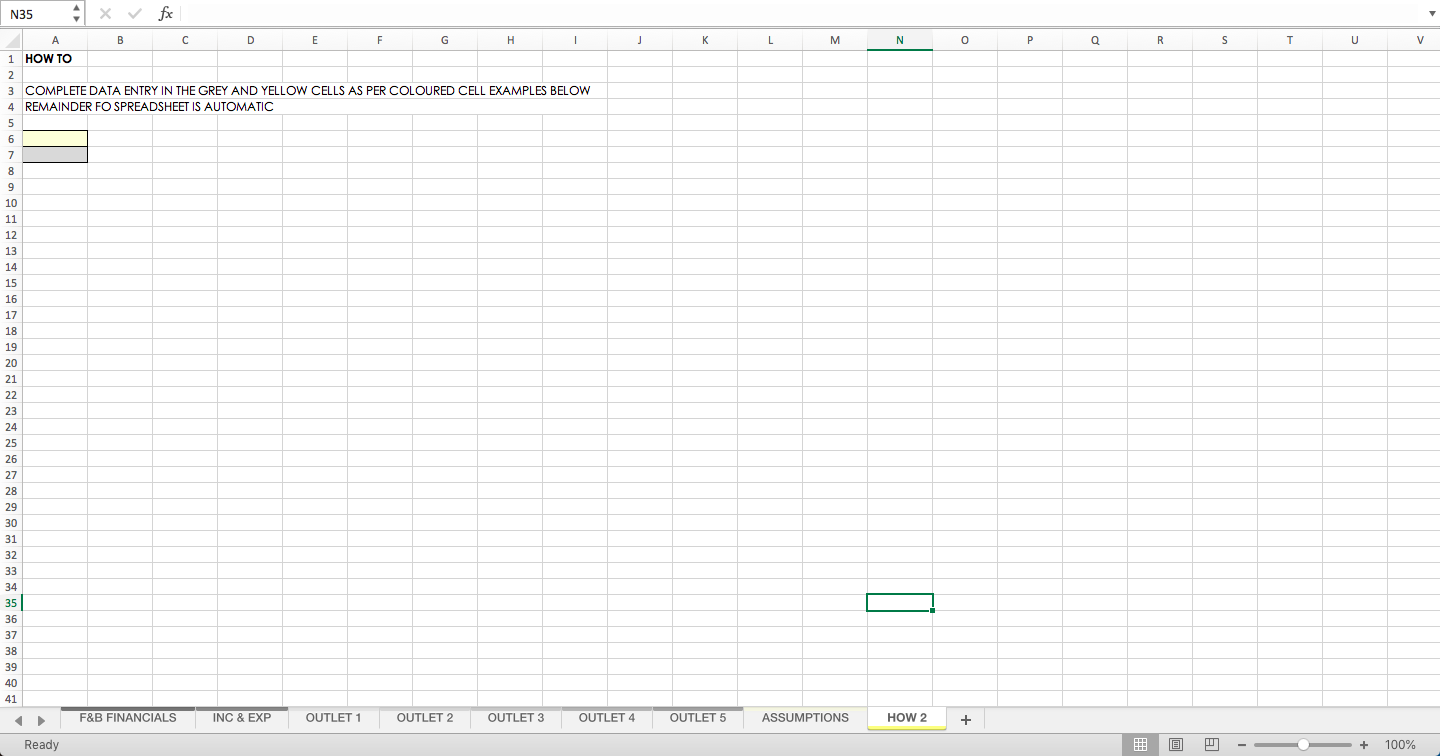Select column N header
Image resolution: width=1440 pixels, height=756 pixels.
(x=900, y=40)
